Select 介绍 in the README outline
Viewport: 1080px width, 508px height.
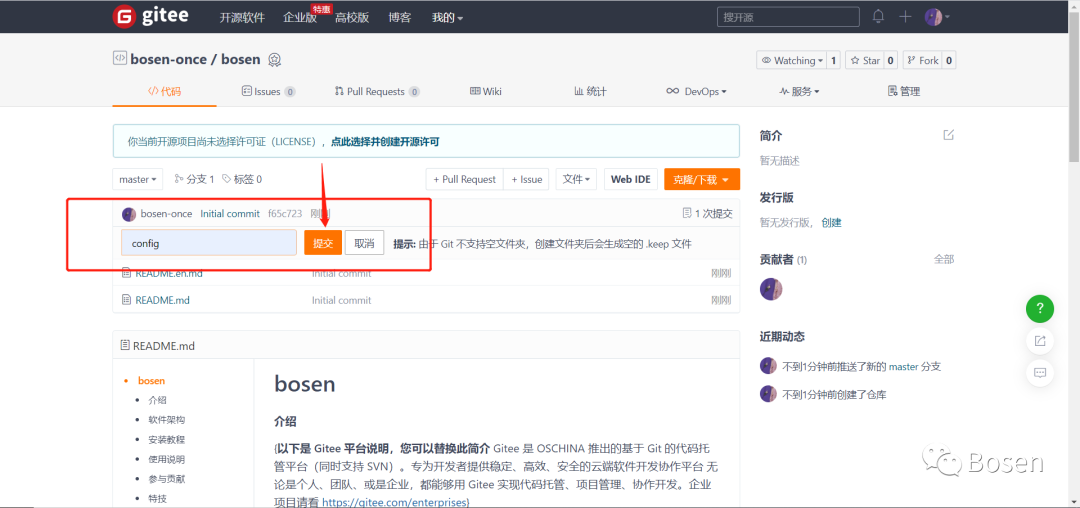(157, 400)
